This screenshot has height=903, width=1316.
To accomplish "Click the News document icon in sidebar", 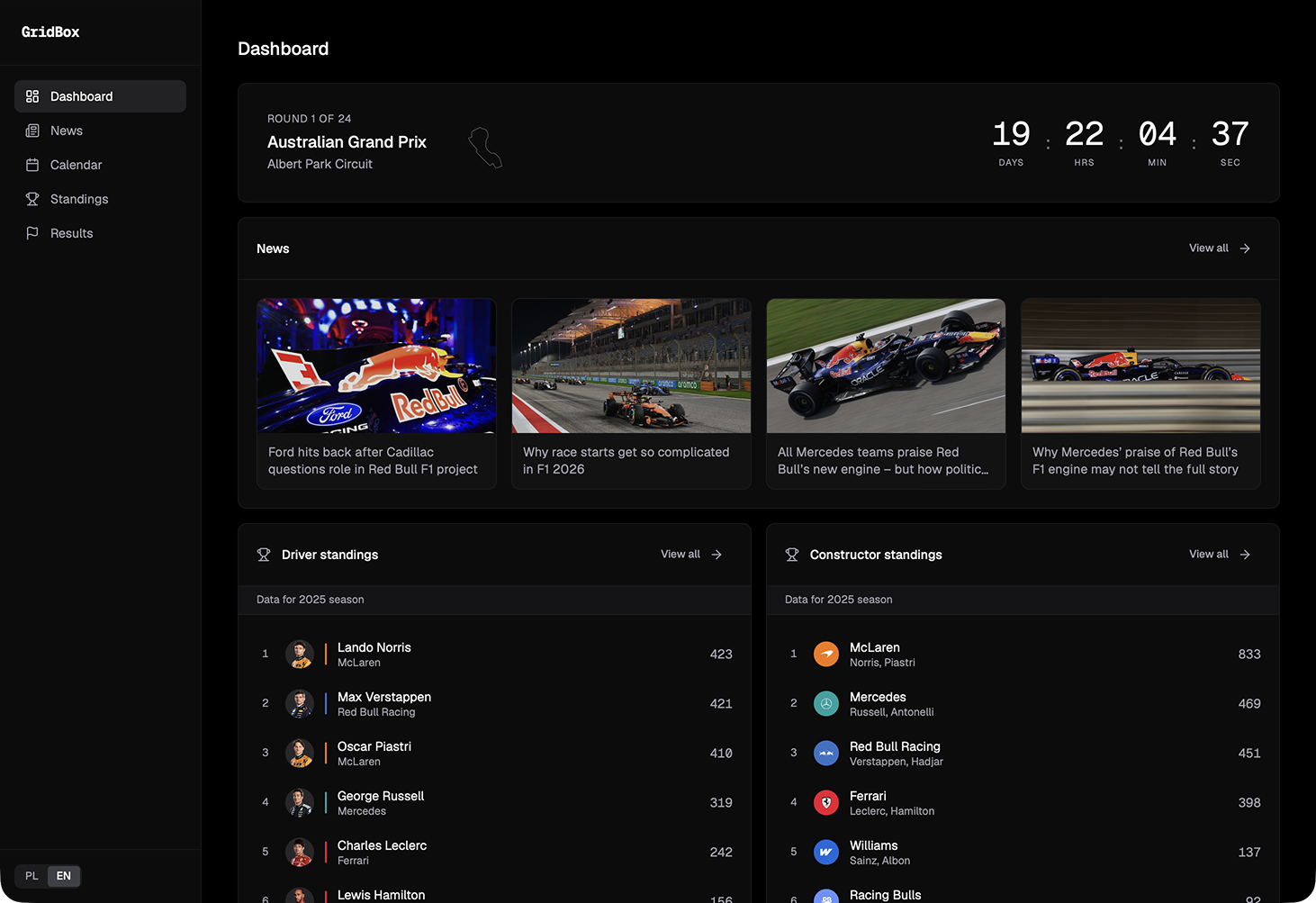I will pyautogui.click(x=32, y=131).
